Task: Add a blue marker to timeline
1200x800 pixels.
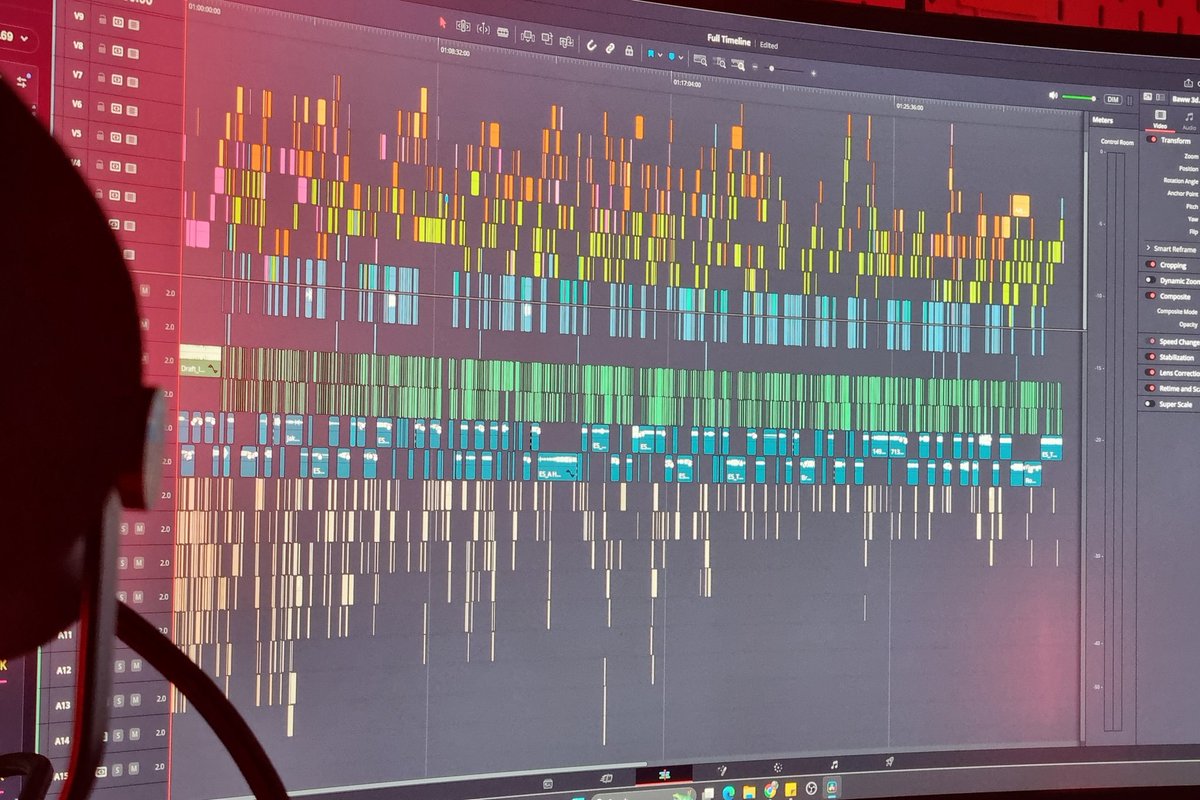Action: click(x=671, y=56)
